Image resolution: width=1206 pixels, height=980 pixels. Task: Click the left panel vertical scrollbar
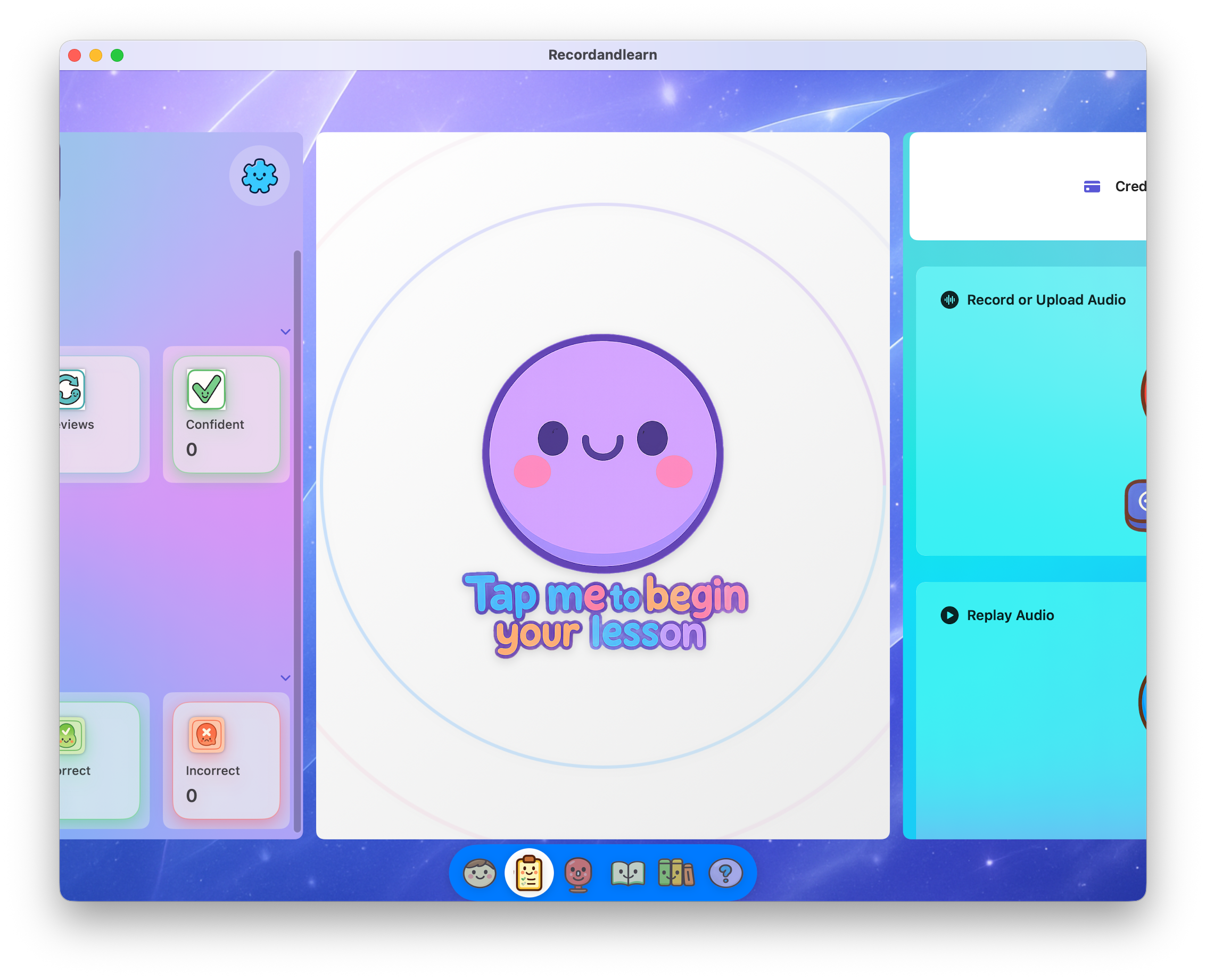click(297, 541)
